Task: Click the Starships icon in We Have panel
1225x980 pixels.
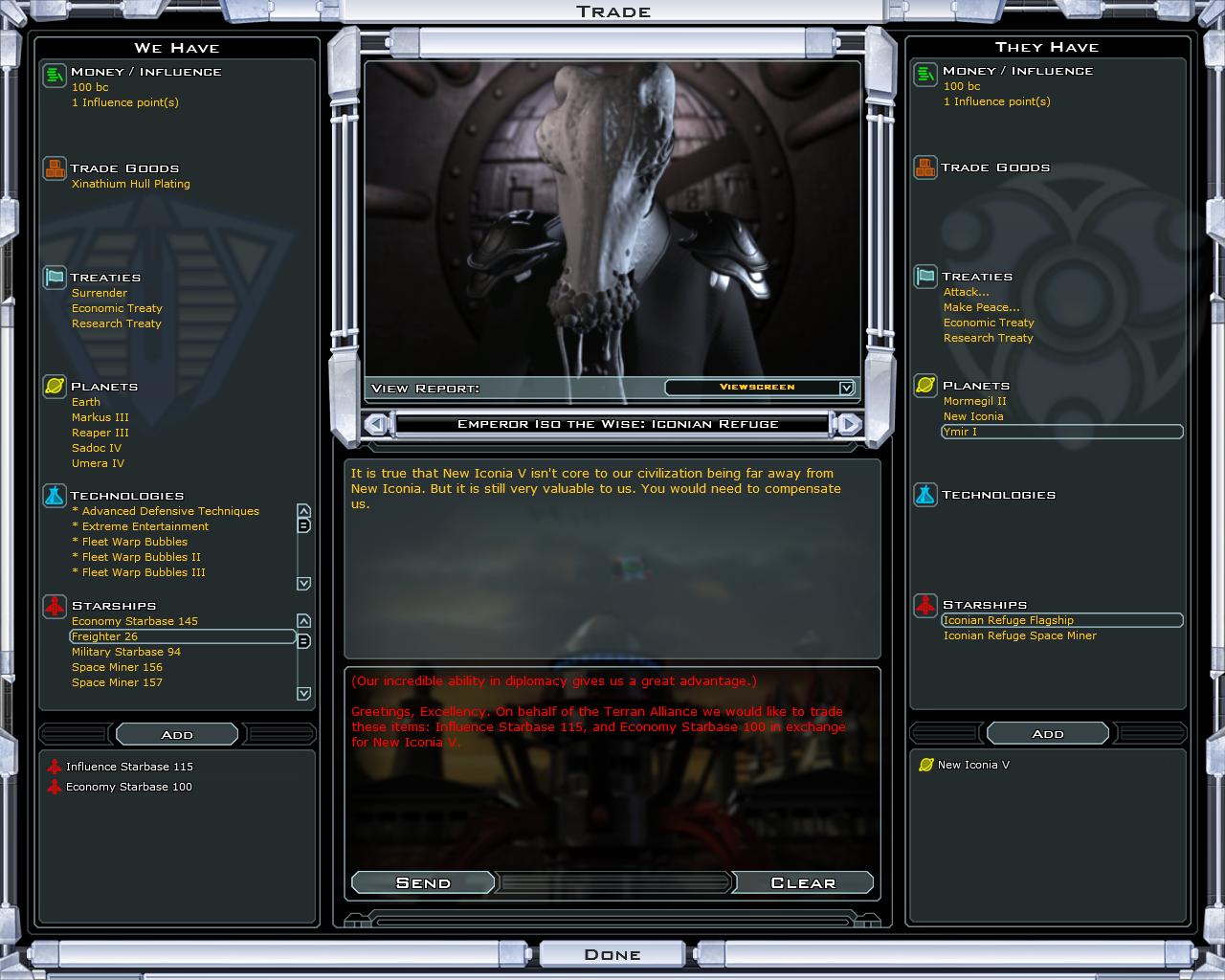Action: [x=54, y=609]
